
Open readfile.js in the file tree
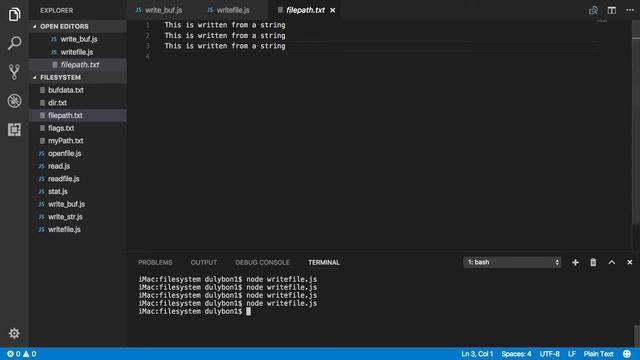[78, 179]
